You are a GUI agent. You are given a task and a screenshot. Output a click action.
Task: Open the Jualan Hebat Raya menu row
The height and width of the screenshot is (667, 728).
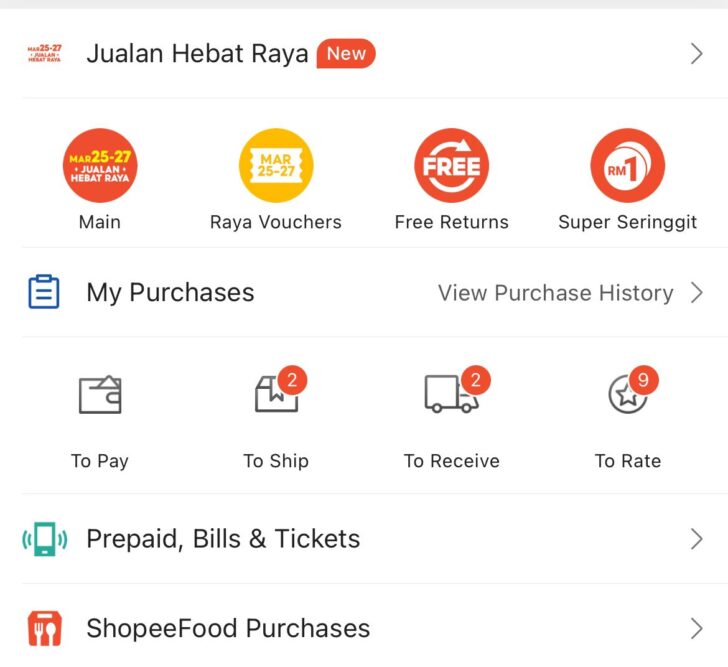point(197,54)
